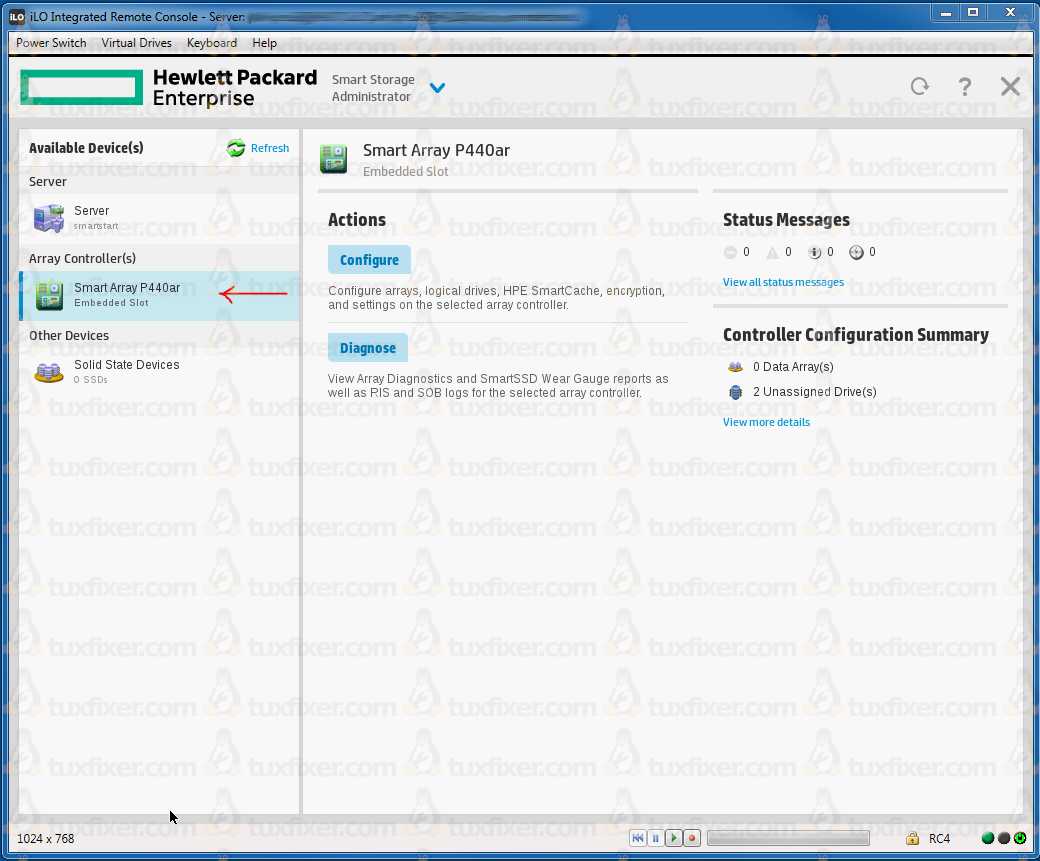Open the Virtual Drives menu
Viewport: 1040px width, 861px height.
coord(137,43)
